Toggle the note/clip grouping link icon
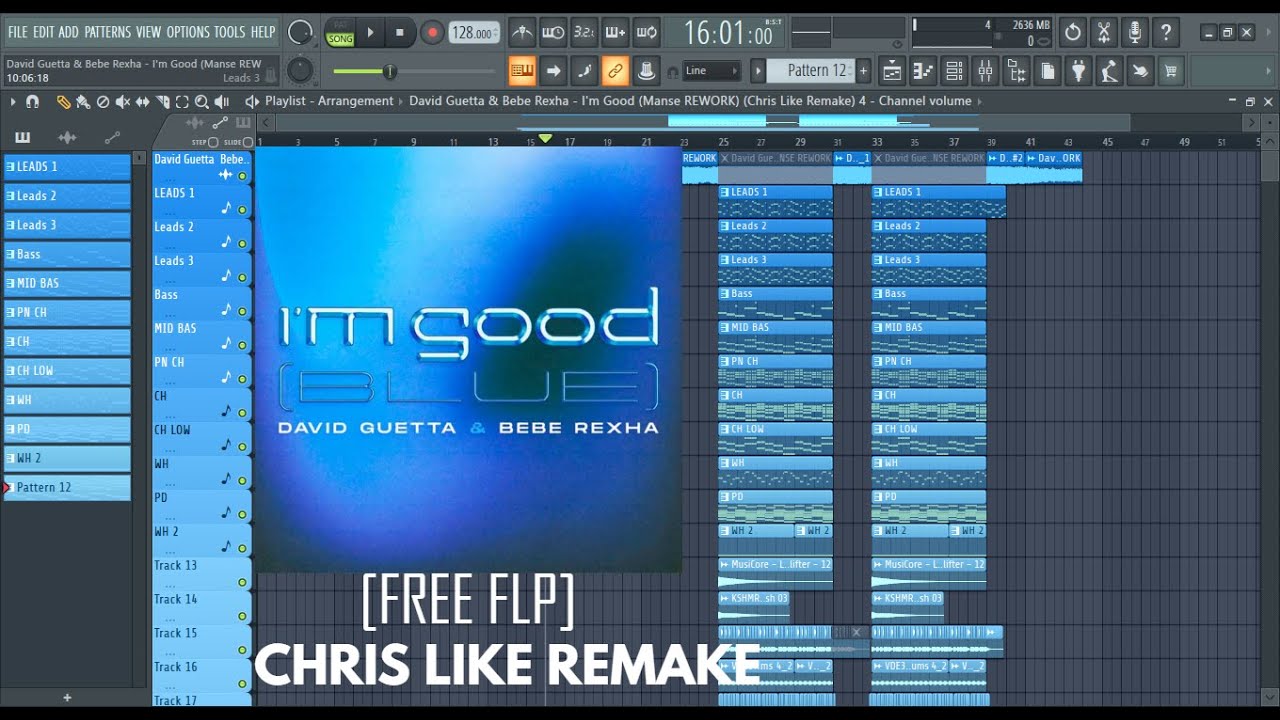1280x720 pixels. (x=615, y=70)
